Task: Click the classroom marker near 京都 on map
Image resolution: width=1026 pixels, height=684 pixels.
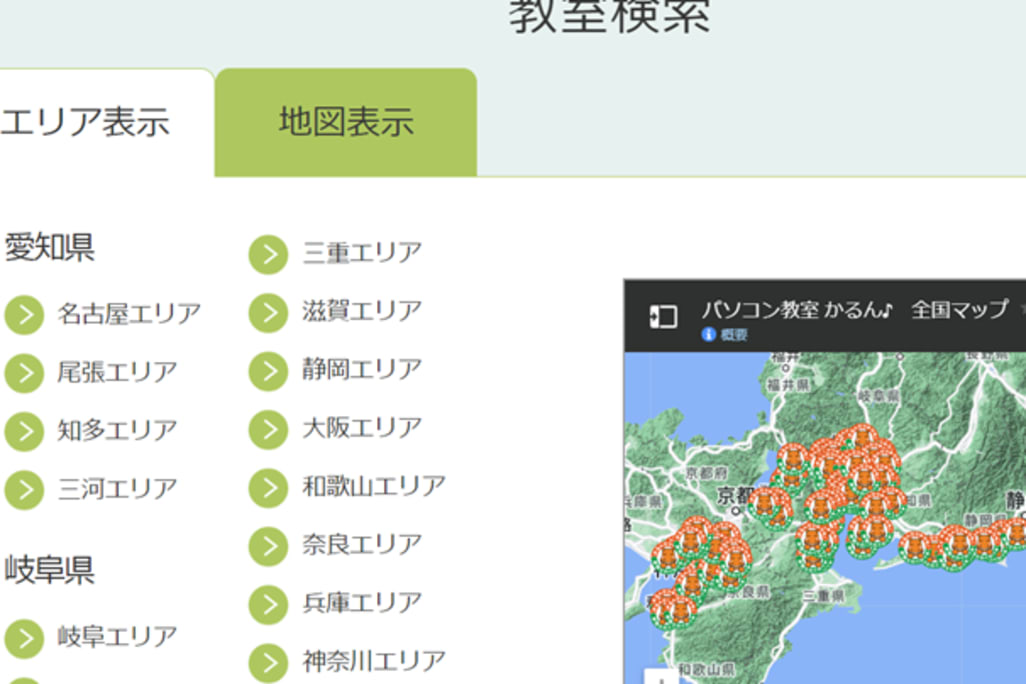Action: [769, 505]
